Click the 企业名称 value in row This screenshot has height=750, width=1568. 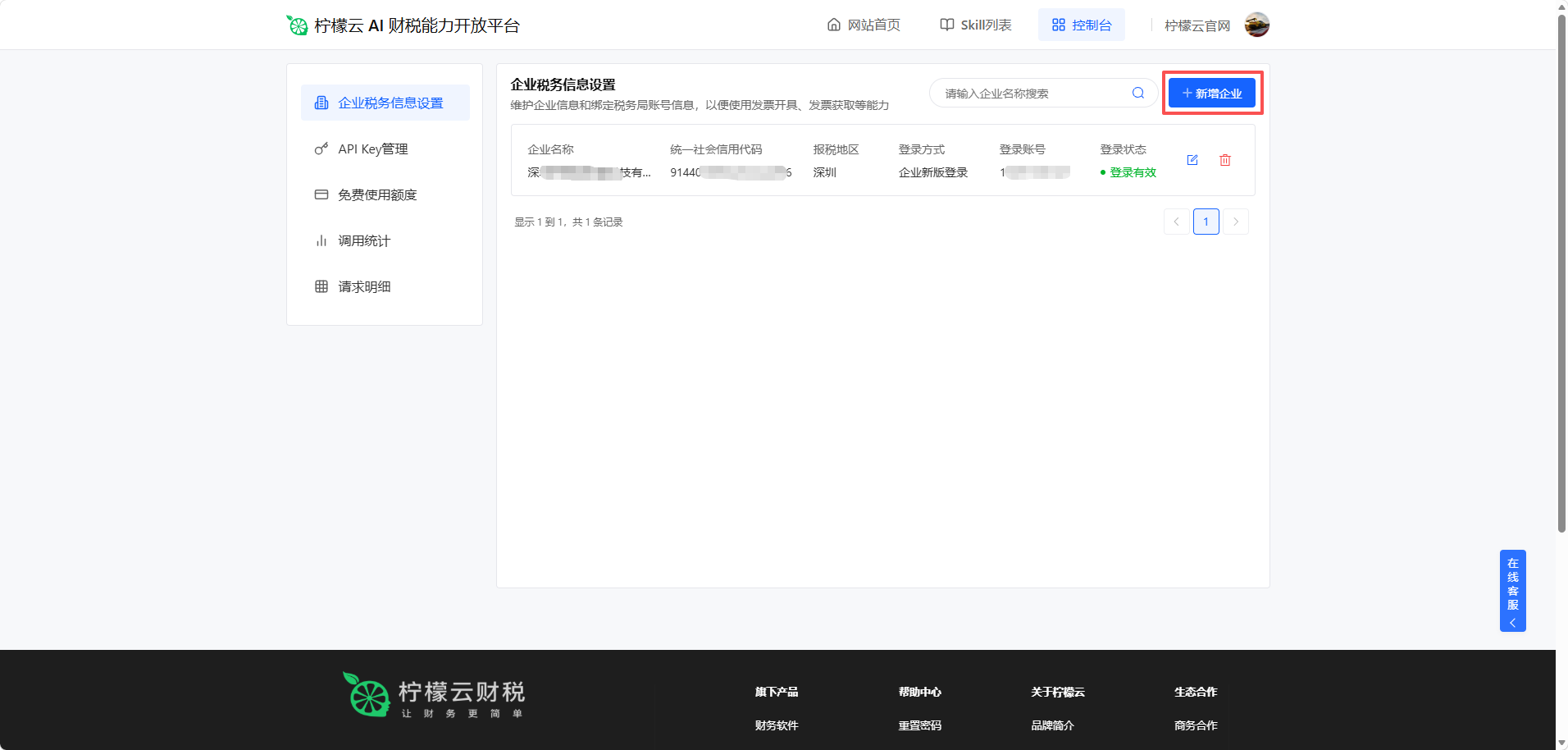589,172
